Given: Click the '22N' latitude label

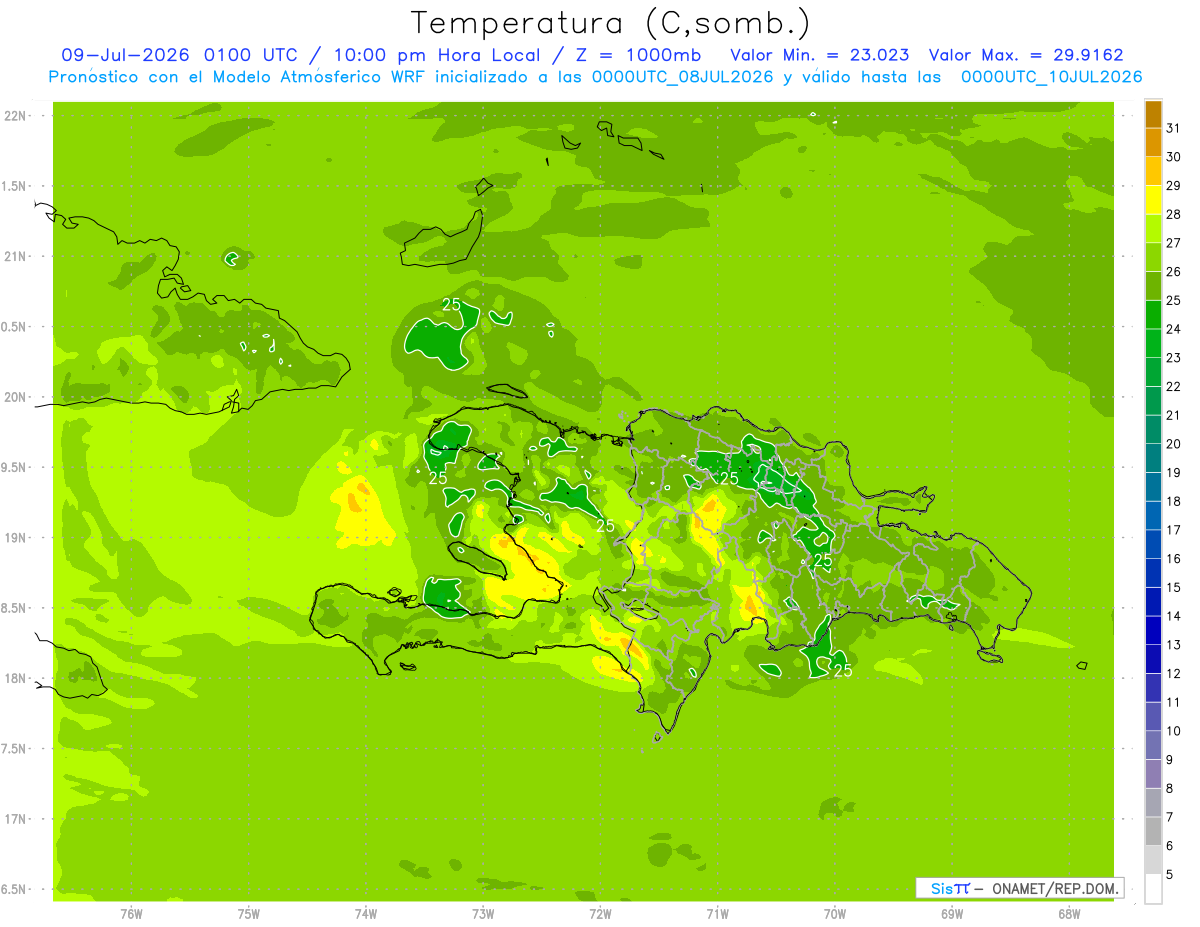Looking at the screenshot, I should 17,116.
